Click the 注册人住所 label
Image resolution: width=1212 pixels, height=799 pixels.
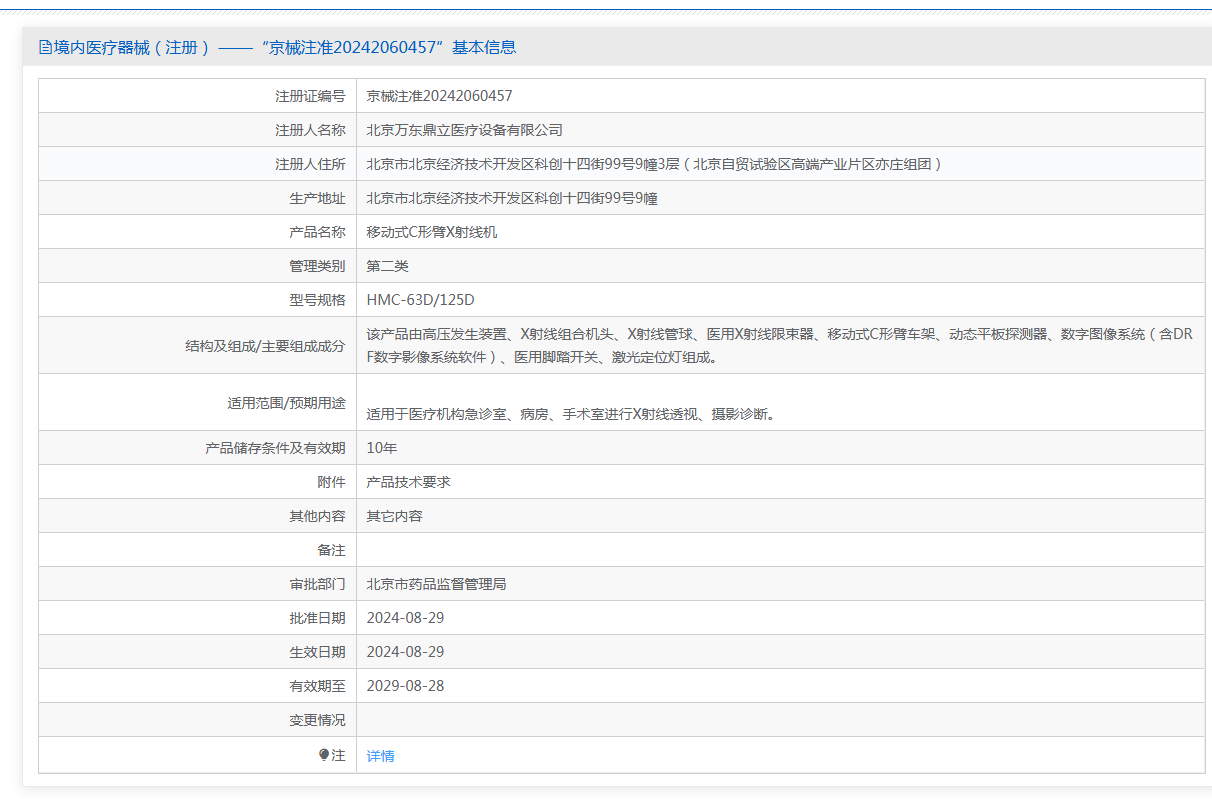tap(310, 164)
